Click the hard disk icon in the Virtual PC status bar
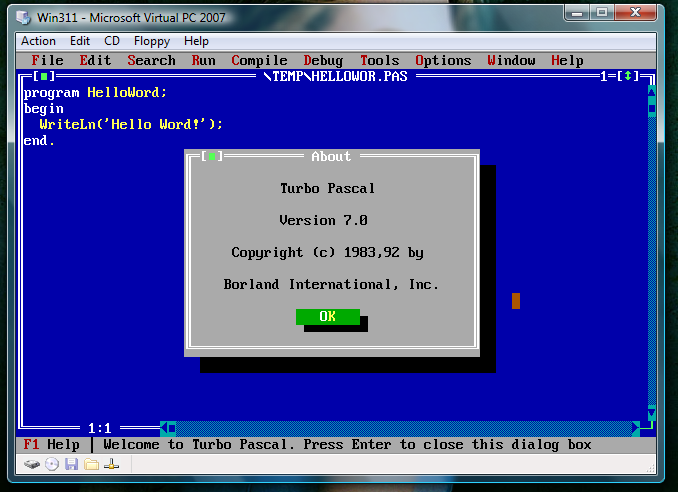Screen dimensions: 678x492 pyautogui.click(x=32, y=465)
